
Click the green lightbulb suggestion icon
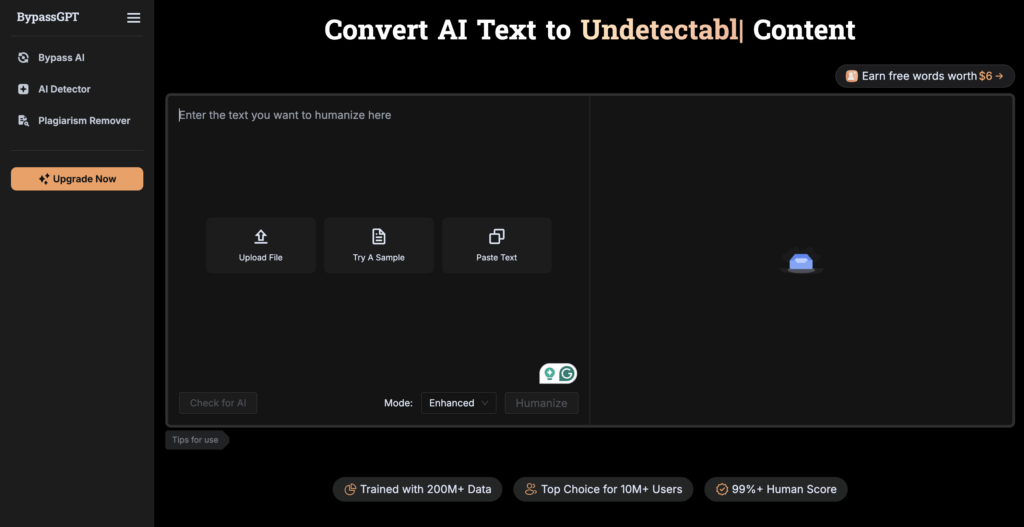tap(548, 374)
